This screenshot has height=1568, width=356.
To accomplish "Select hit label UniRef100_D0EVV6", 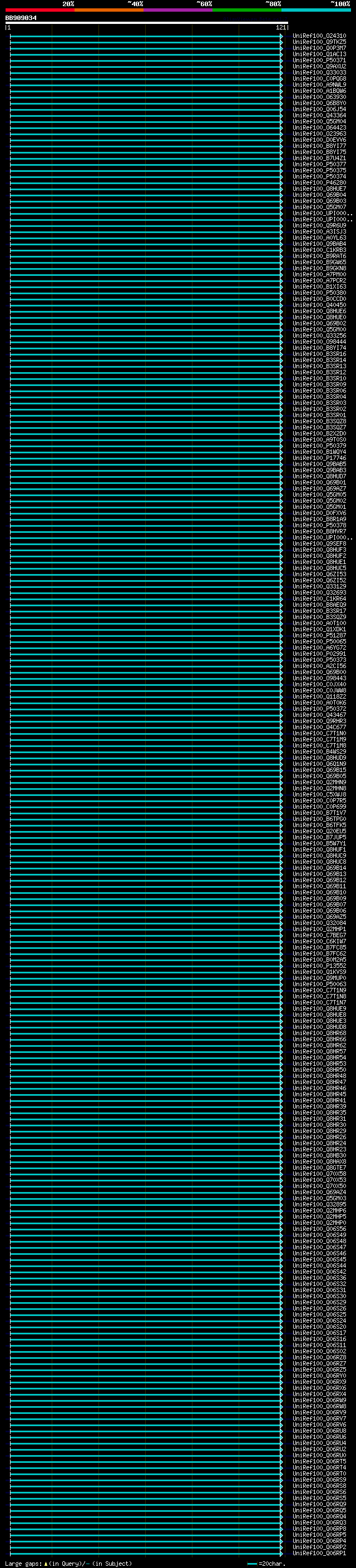I will tap(319, 140).
